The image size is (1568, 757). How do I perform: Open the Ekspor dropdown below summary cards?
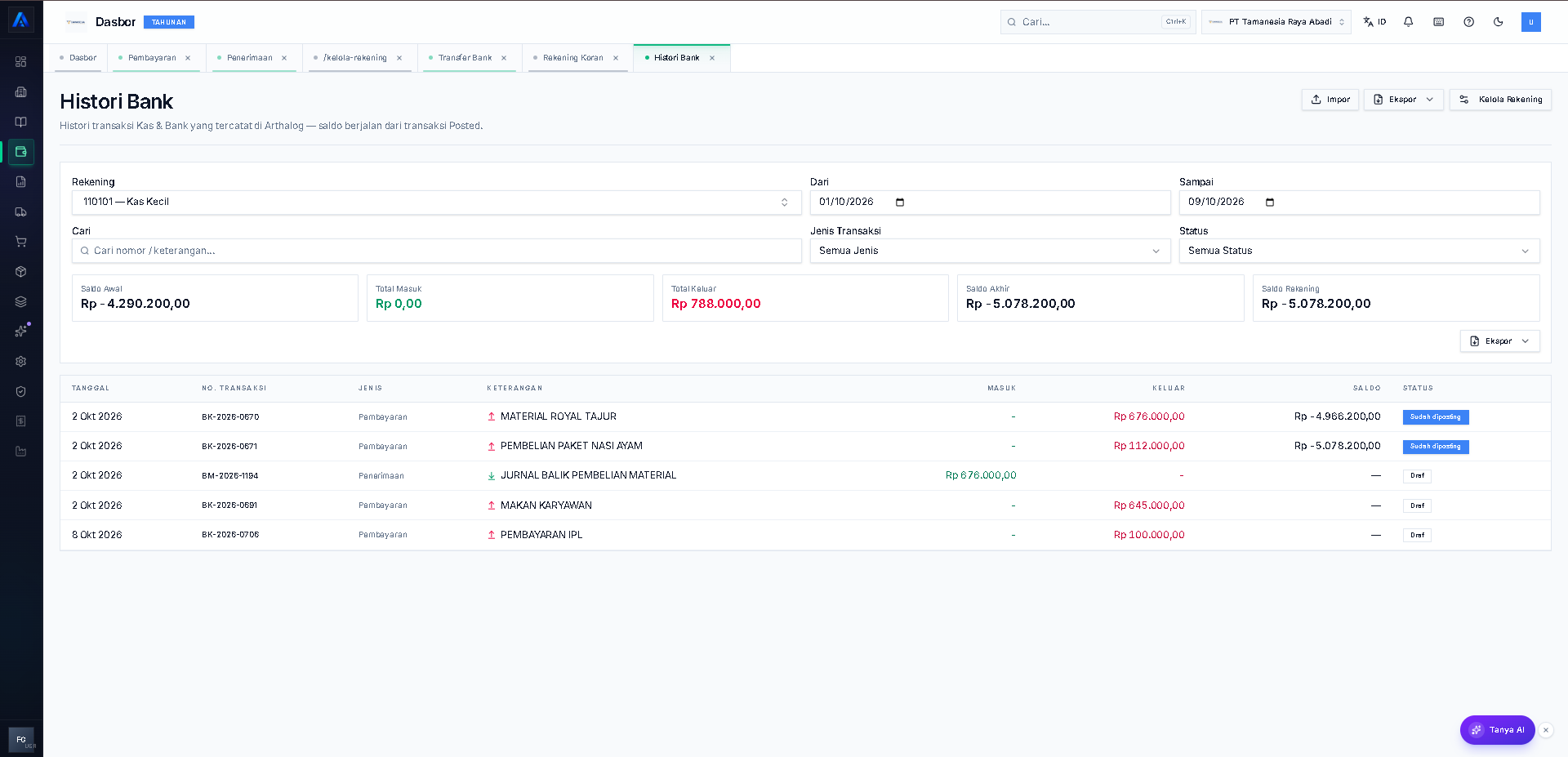[1500, 341]
